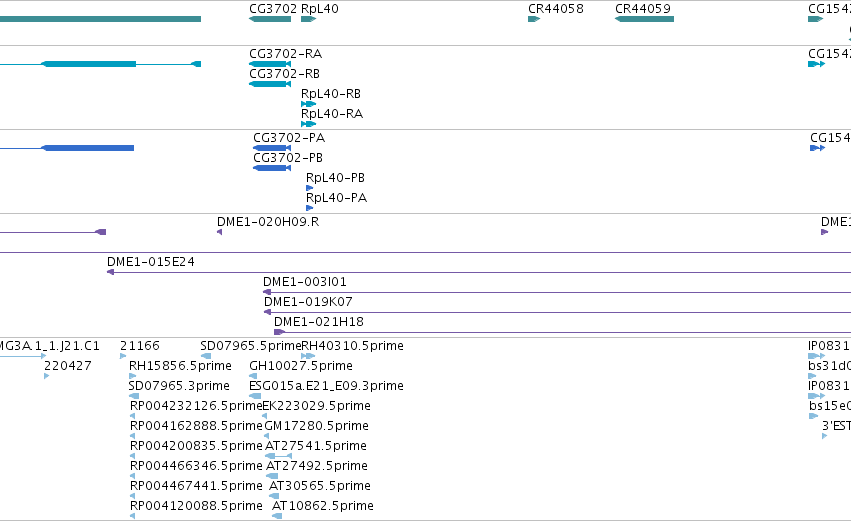Select the DME1-021H18 label text
Image resolution: width=851 pixels, height=521 pixels.
click(319, 322)
